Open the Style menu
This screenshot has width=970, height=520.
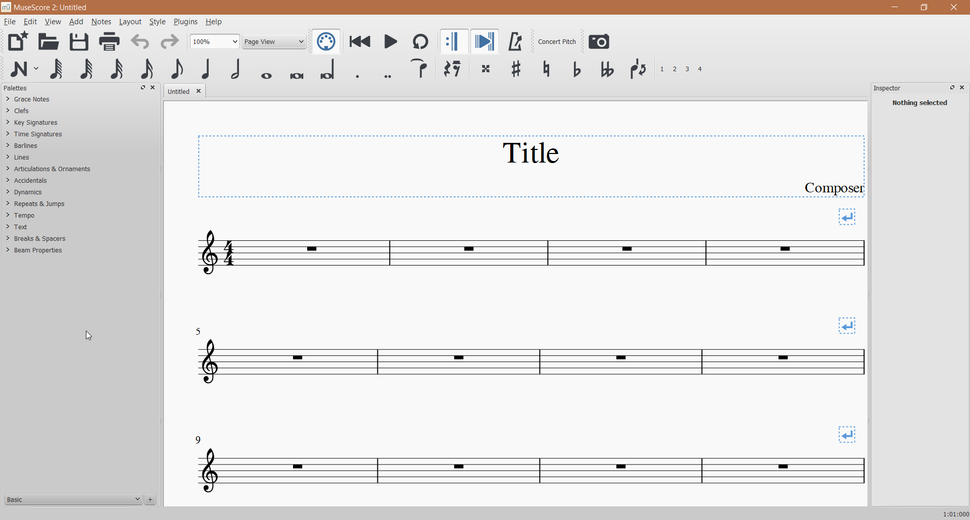pyautogui.click(x=157, y=22)
